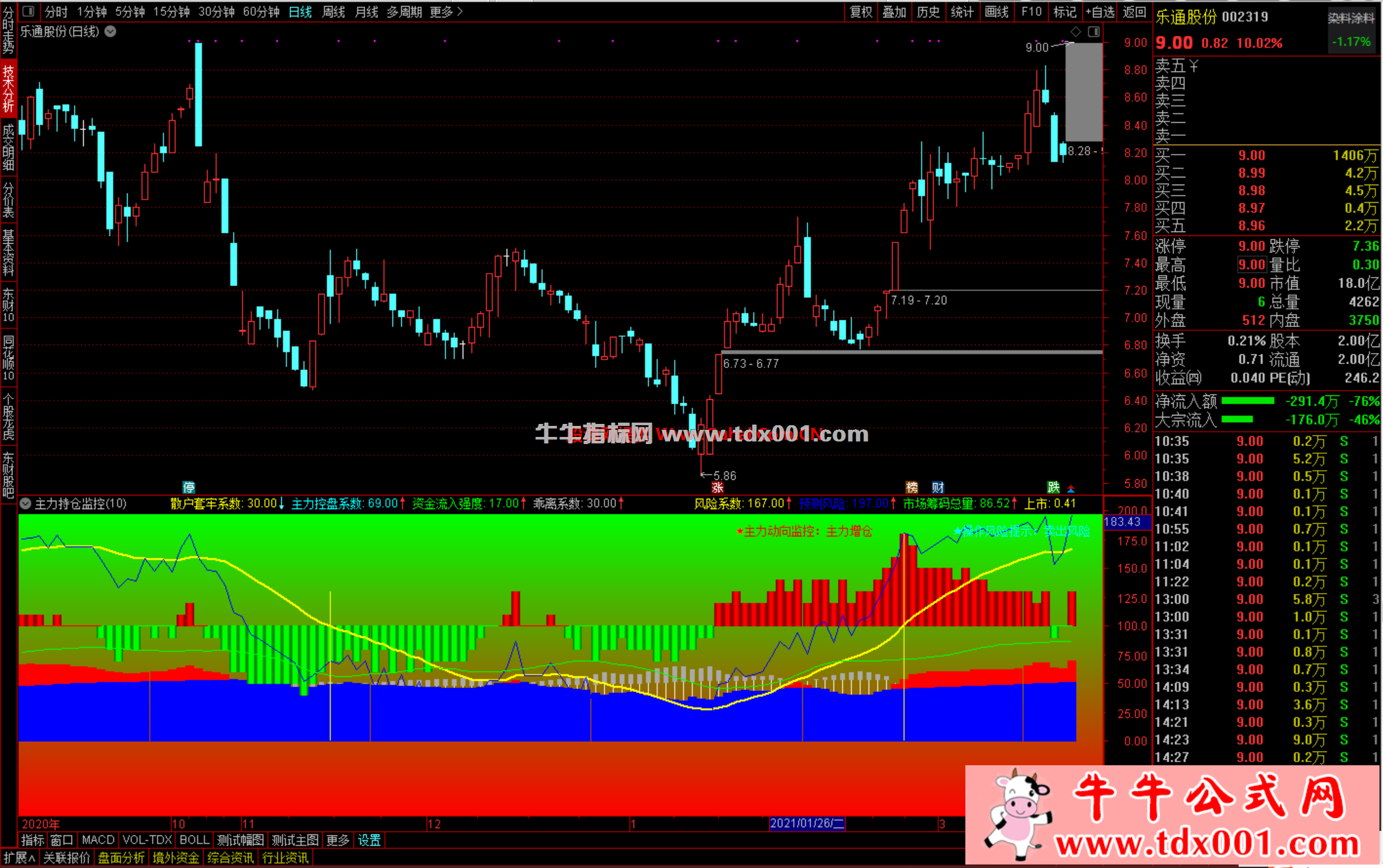
Task: Click the 标记 mark button
Action: click(x=1065, y=12)
